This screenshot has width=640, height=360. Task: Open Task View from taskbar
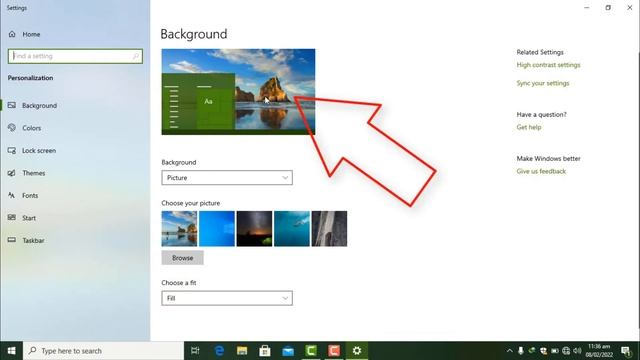click(x=195, y=351)
